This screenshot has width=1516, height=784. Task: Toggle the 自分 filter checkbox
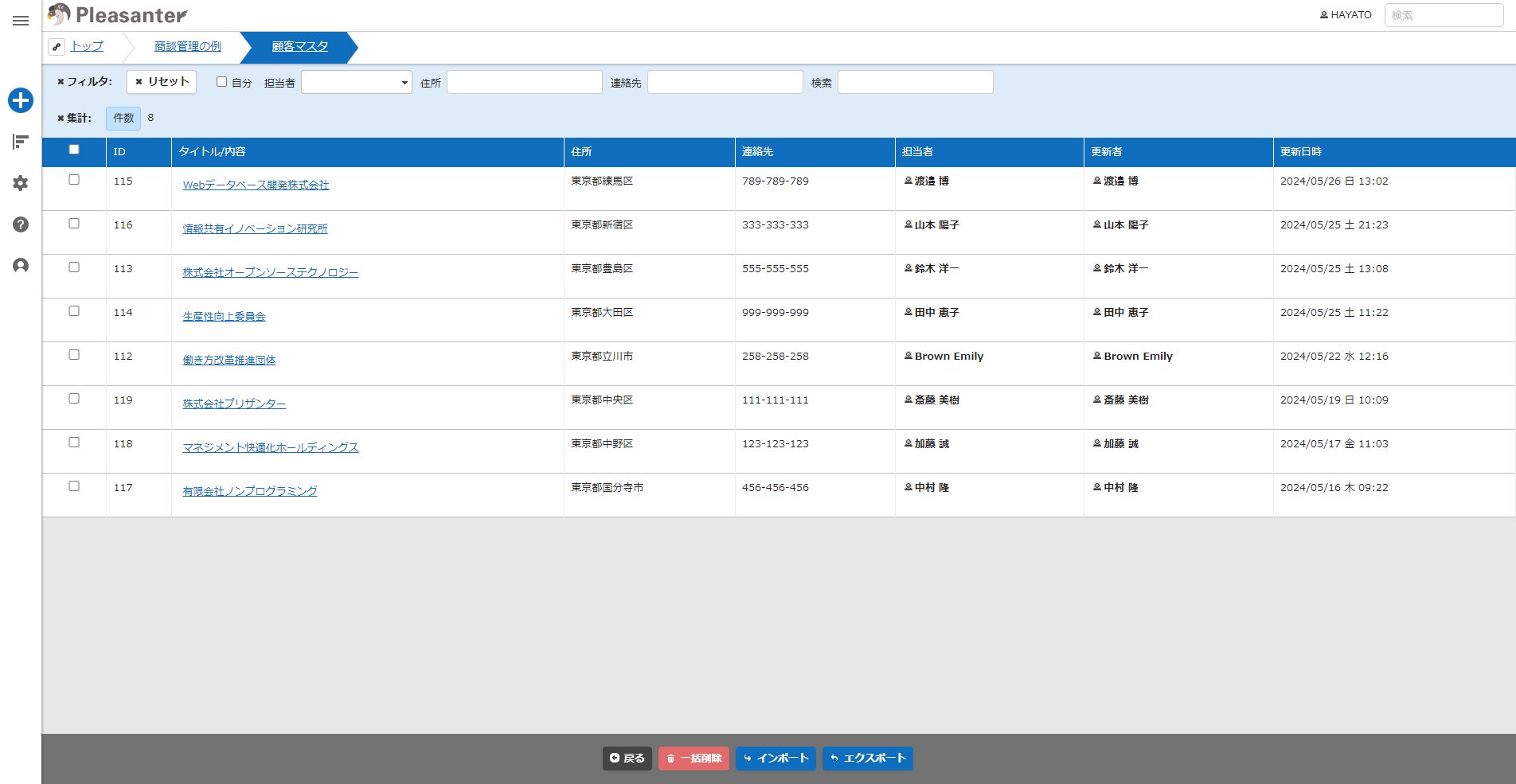tap(222, 82)
